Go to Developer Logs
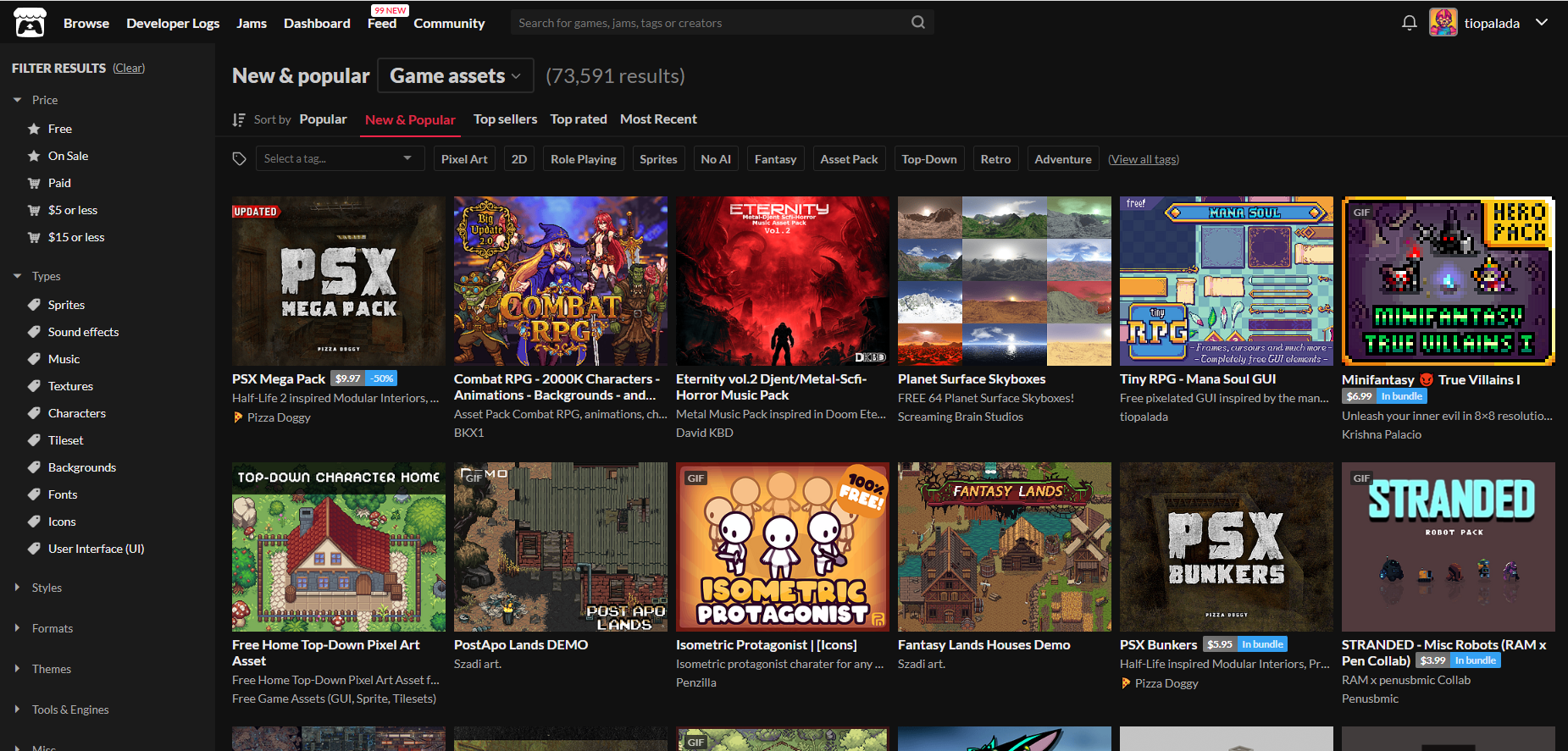Image resolution: width=1568 pixels, height=751 pixels. coord(173,23)
